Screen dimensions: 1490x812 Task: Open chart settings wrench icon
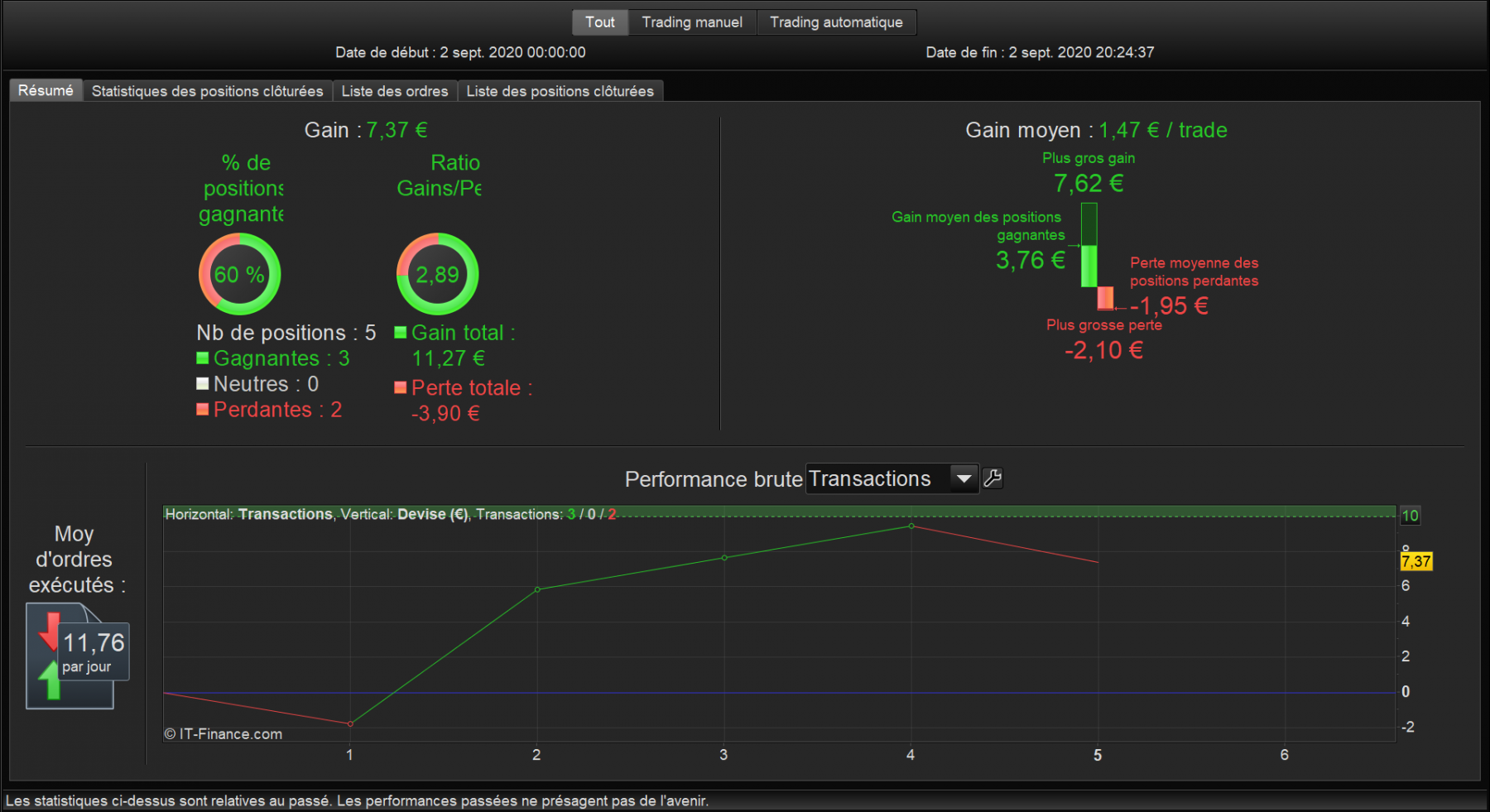point(993,478)
